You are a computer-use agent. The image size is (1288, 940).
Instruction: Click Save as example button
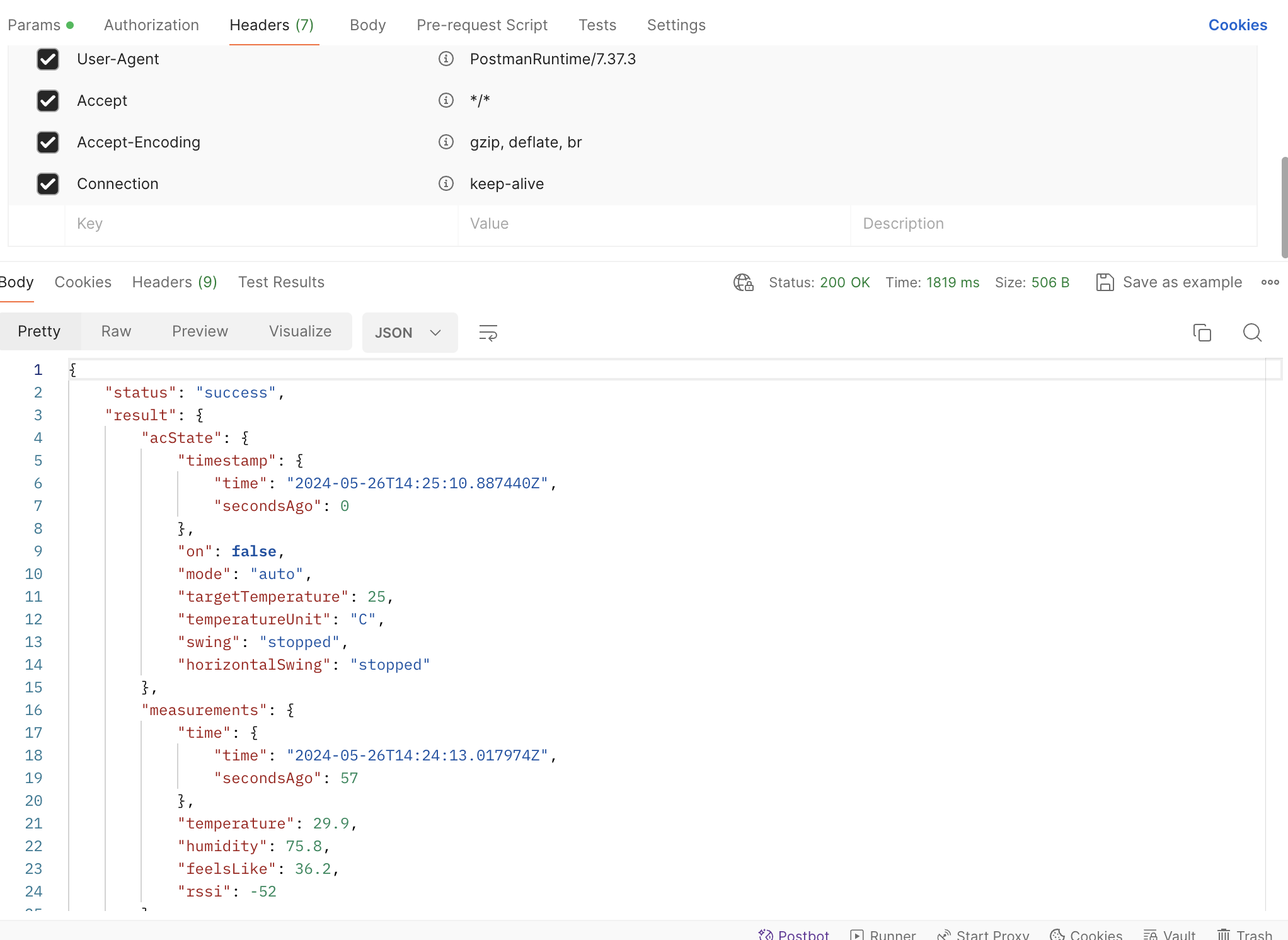[x=1170, y=282]
